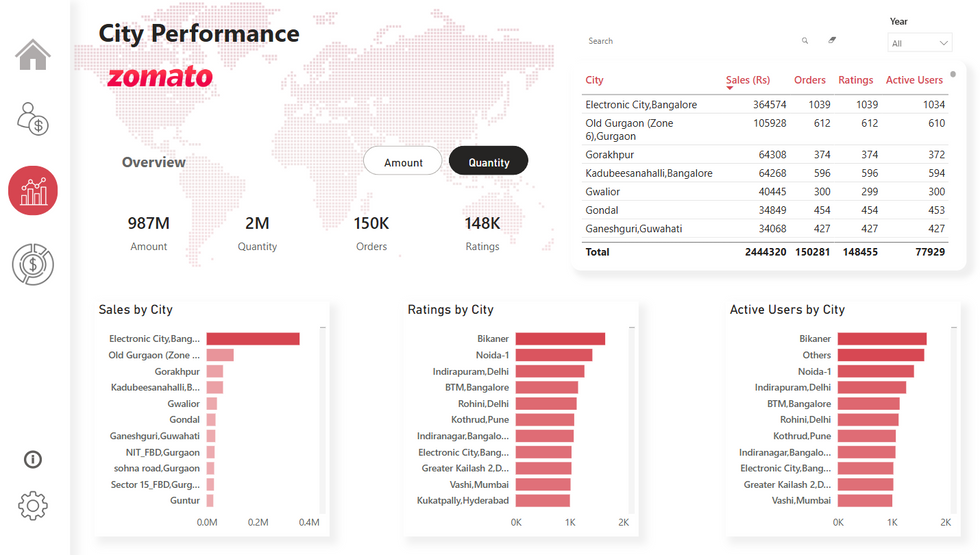Open the circular dollar analysis icon
Viewport: 980px width, 555px height.
point(32,264)
